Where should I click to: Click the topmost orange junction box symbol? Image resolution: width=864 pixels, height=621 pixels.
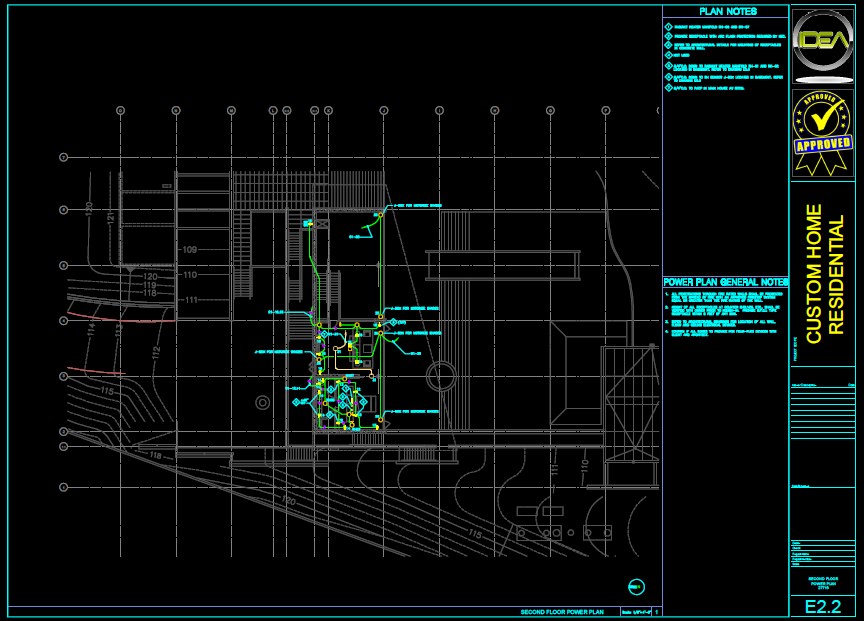(x=381, y=214)
